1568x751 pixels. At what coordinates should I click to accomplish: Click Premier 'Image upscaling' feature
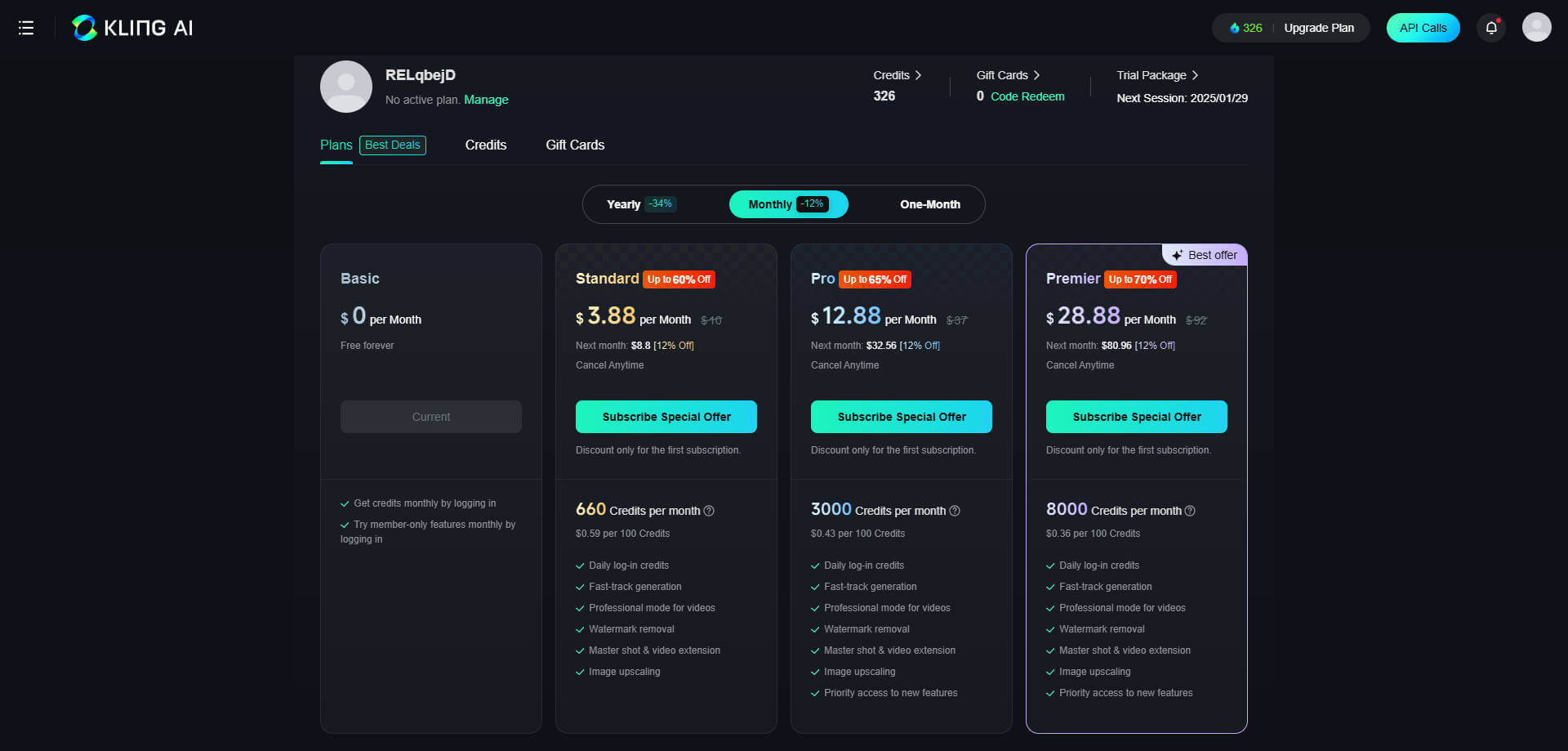click(x=1094, y=672)
